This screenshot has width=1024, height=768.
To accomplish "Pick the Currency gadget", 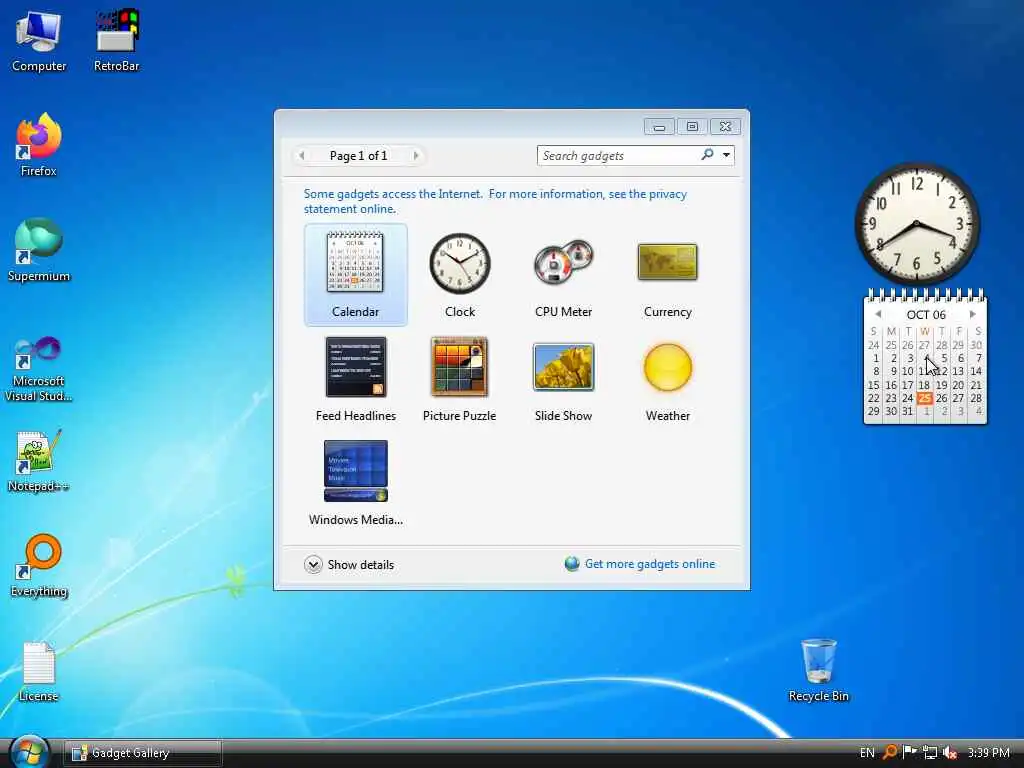I will pyautogui.click(x=667, y=262).
